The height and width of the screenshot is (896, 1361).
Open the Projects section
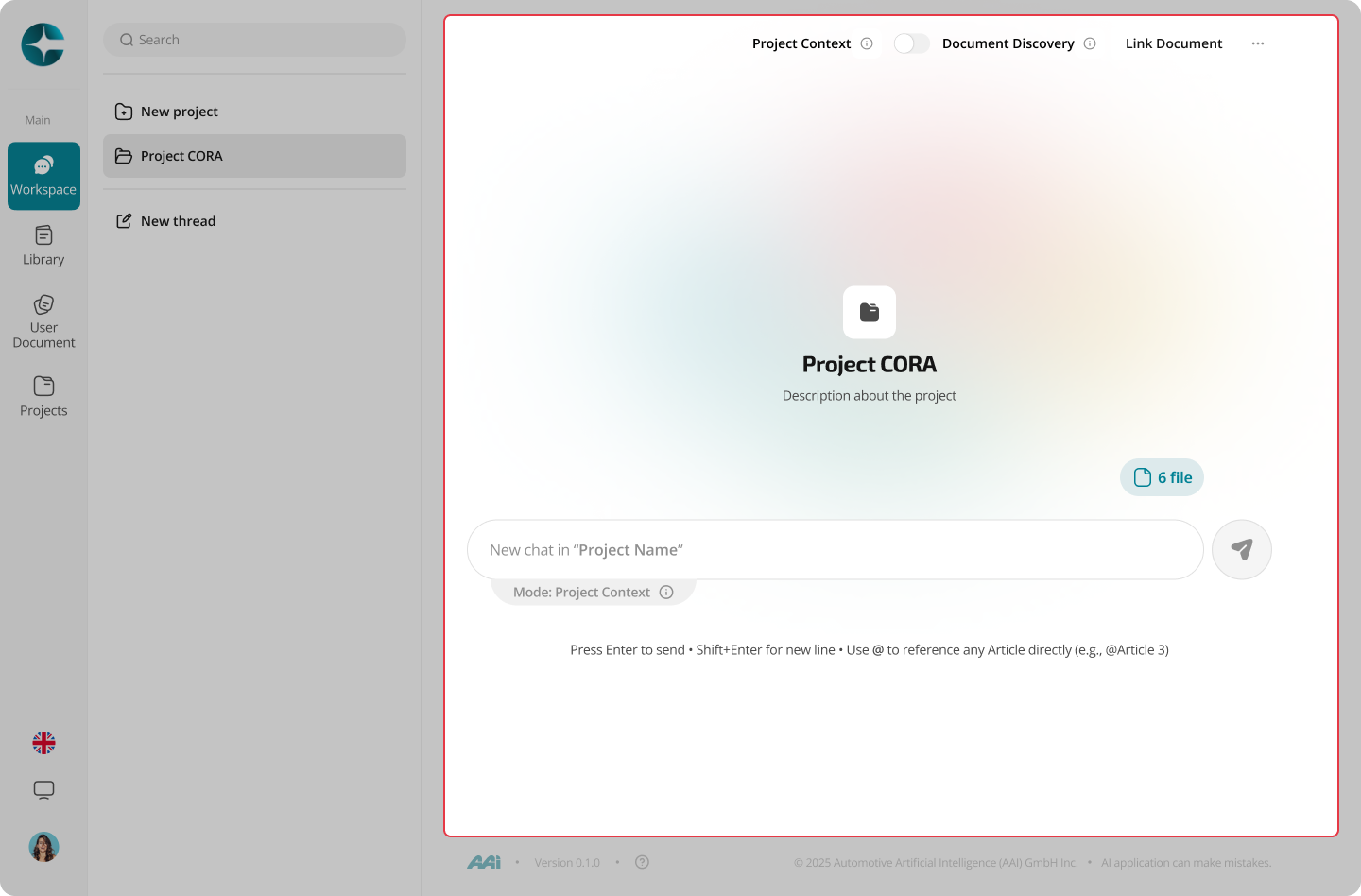(x=43, y=397)
